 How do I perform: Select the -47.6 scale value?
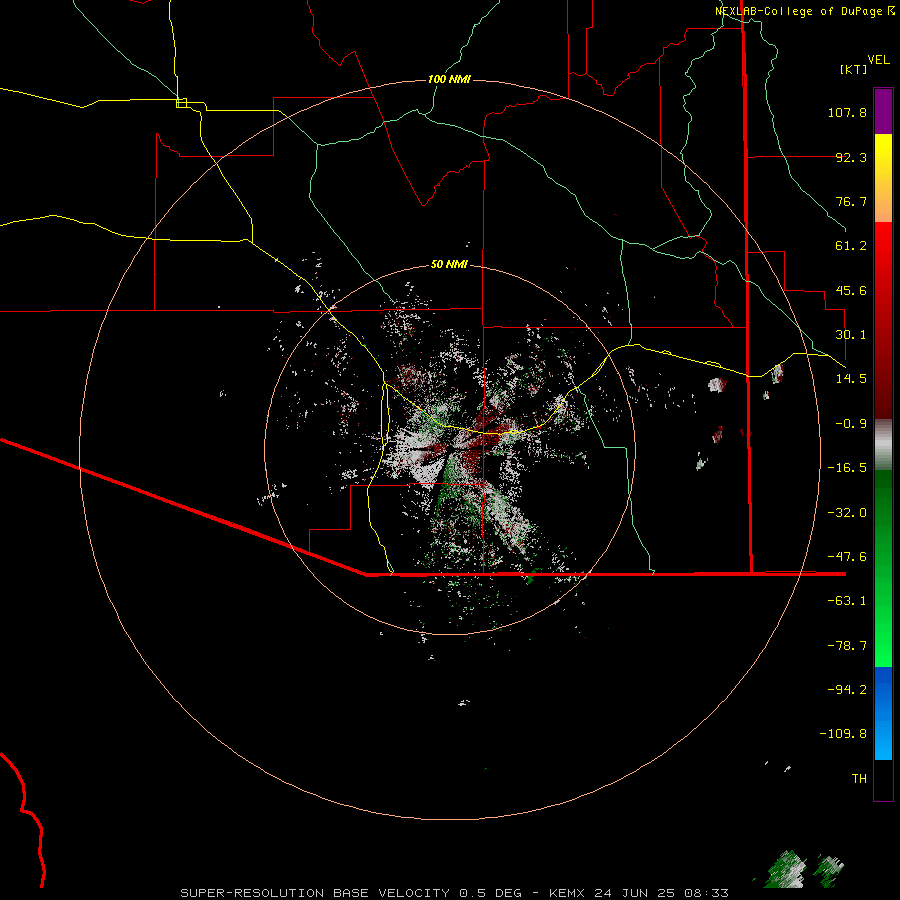847,557
